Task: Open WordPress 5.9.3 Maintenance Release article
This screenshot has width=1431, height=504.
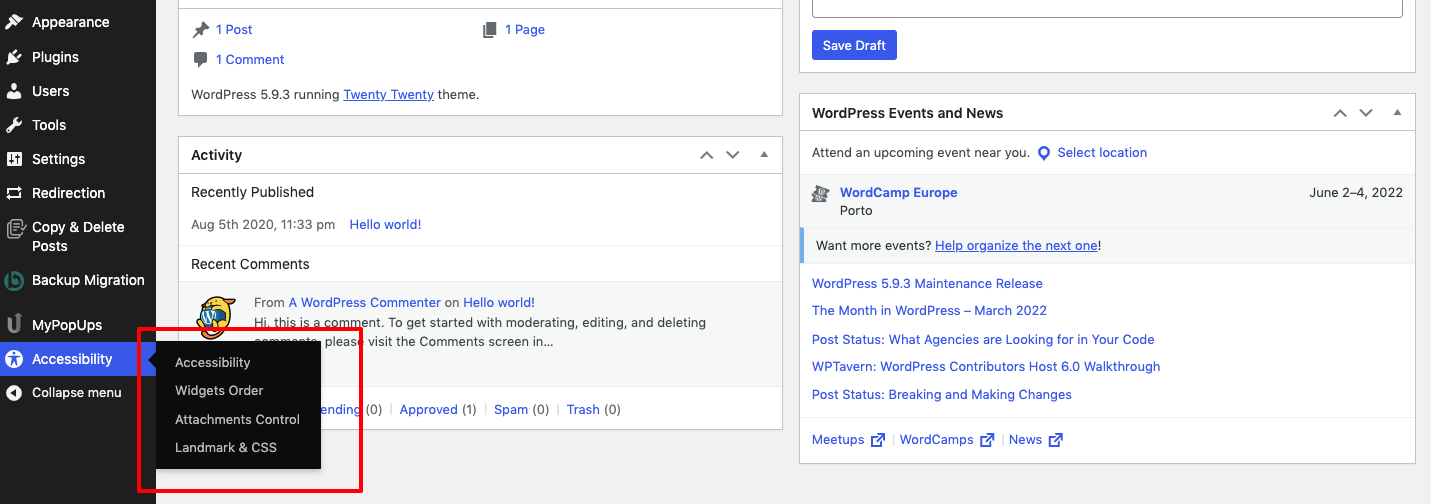Action: [x=927, y=284]
